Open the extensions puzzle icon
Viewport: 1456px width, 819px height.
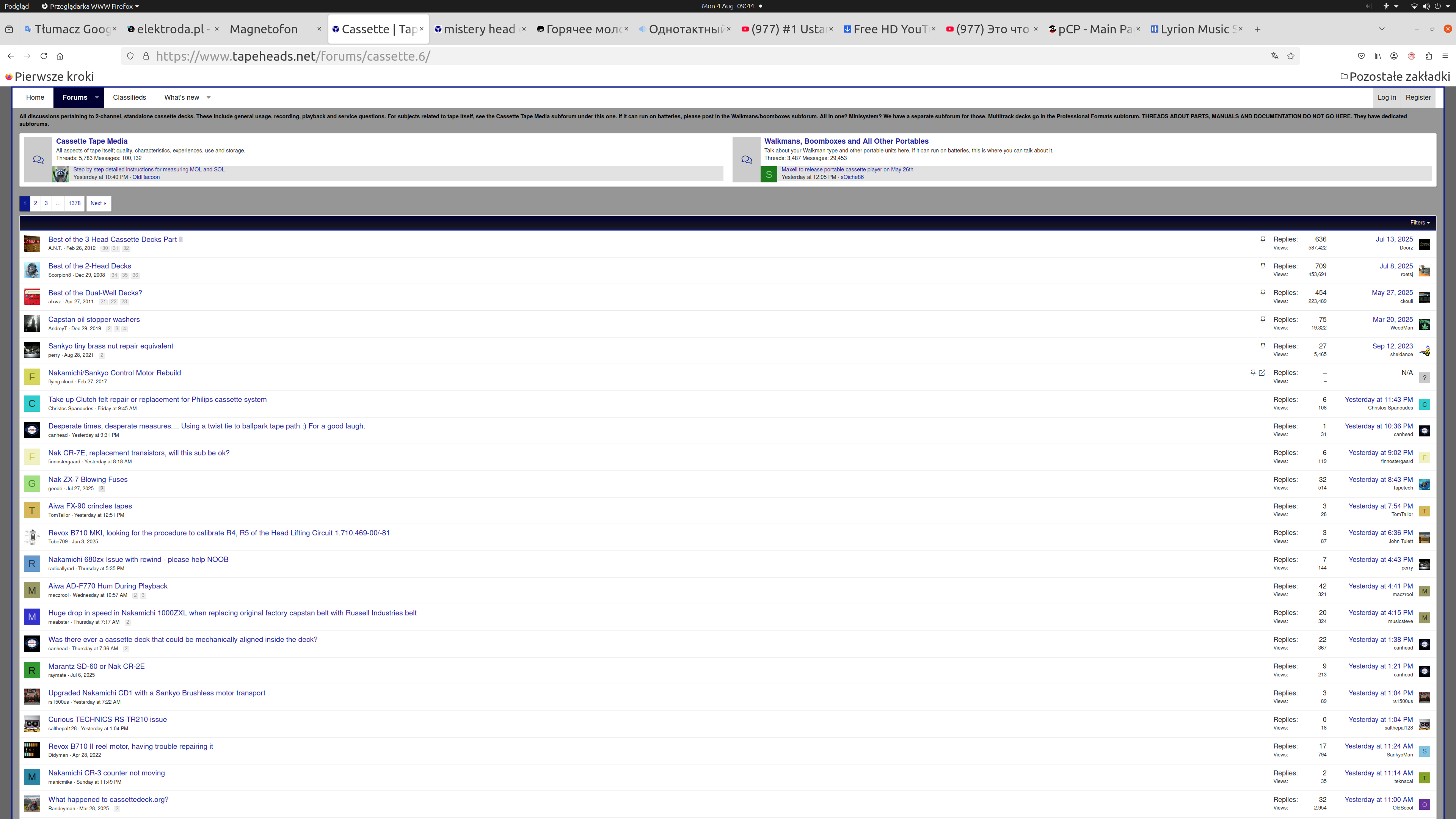click(x=1429, y=56)
